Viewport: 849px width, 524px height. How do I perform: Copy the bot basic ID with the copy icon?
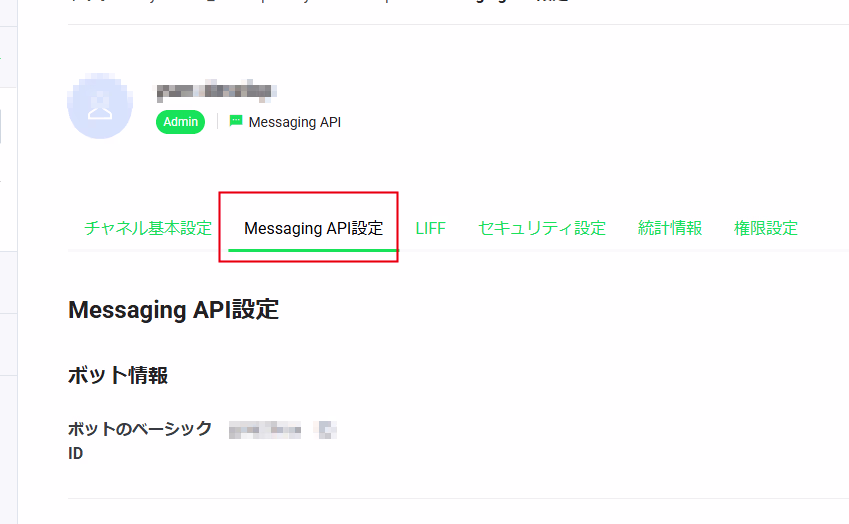(x=326, y=430)
